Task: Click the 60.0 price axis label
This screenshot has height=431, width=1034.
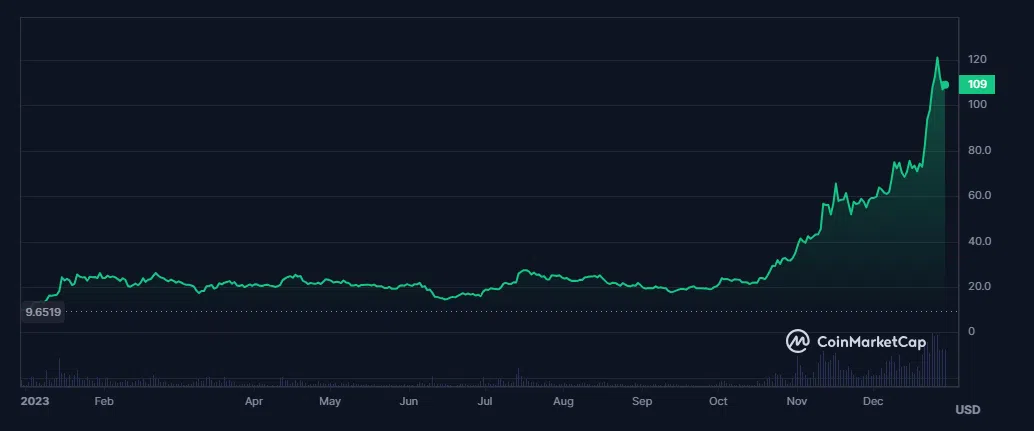Action: click(x=980, y=196)
